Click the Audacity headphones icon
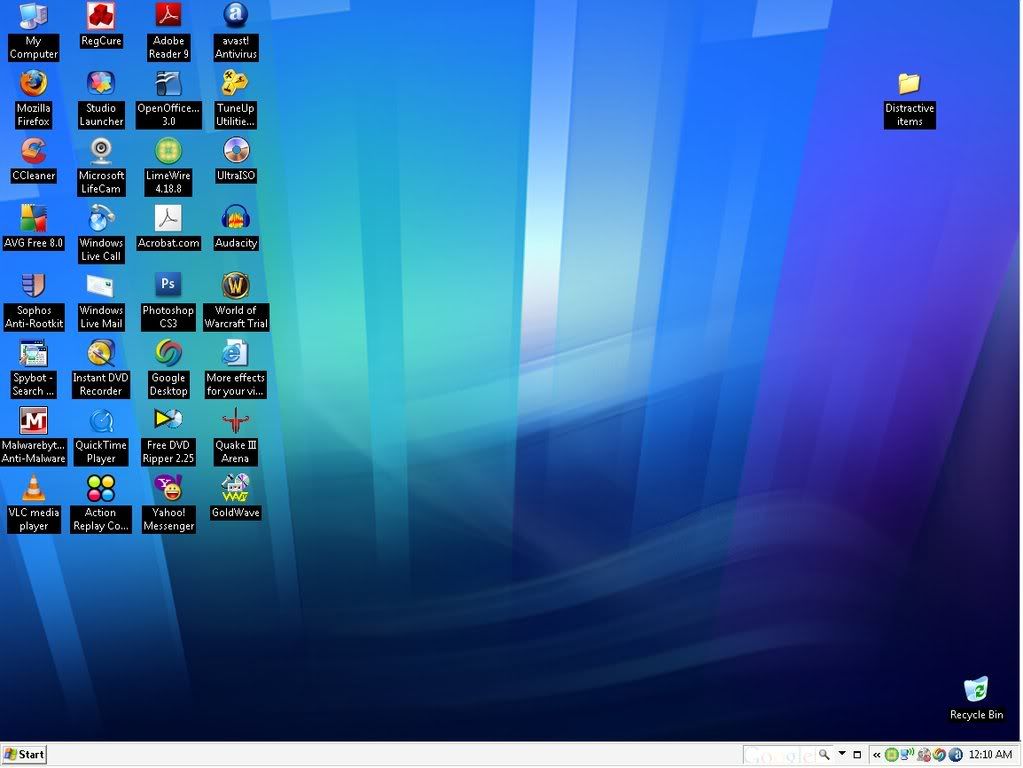This screenshot has width=1023, height=768. [x=236, y=227]
